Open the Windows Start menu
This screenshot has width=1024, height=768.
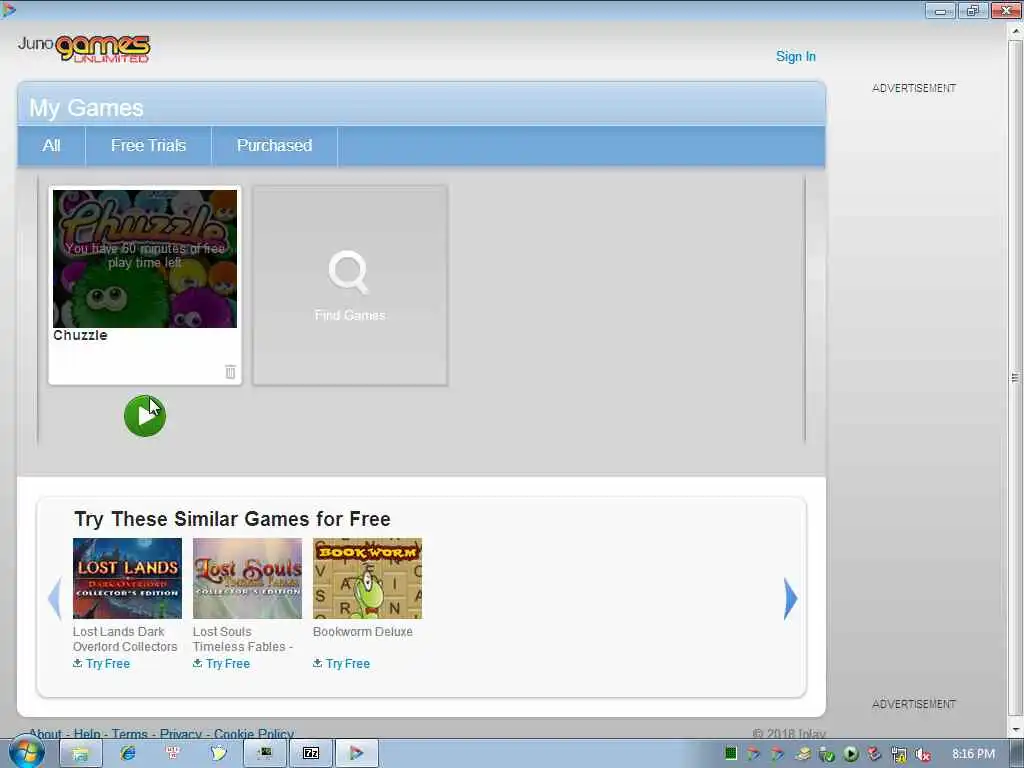coord(27,752)
